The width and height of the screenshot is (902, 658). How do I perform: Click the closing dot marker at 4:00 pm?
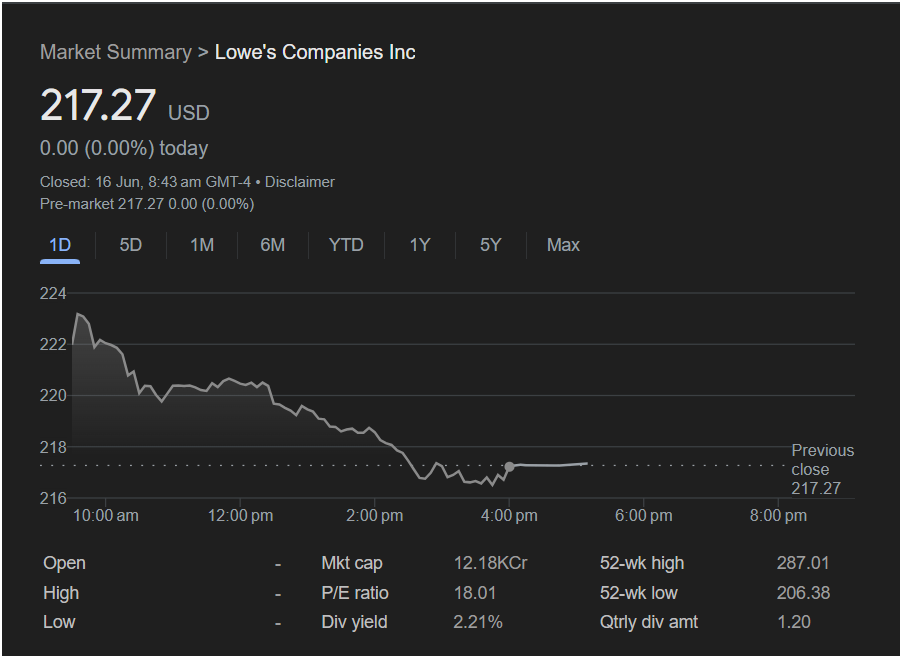point(509,466)
